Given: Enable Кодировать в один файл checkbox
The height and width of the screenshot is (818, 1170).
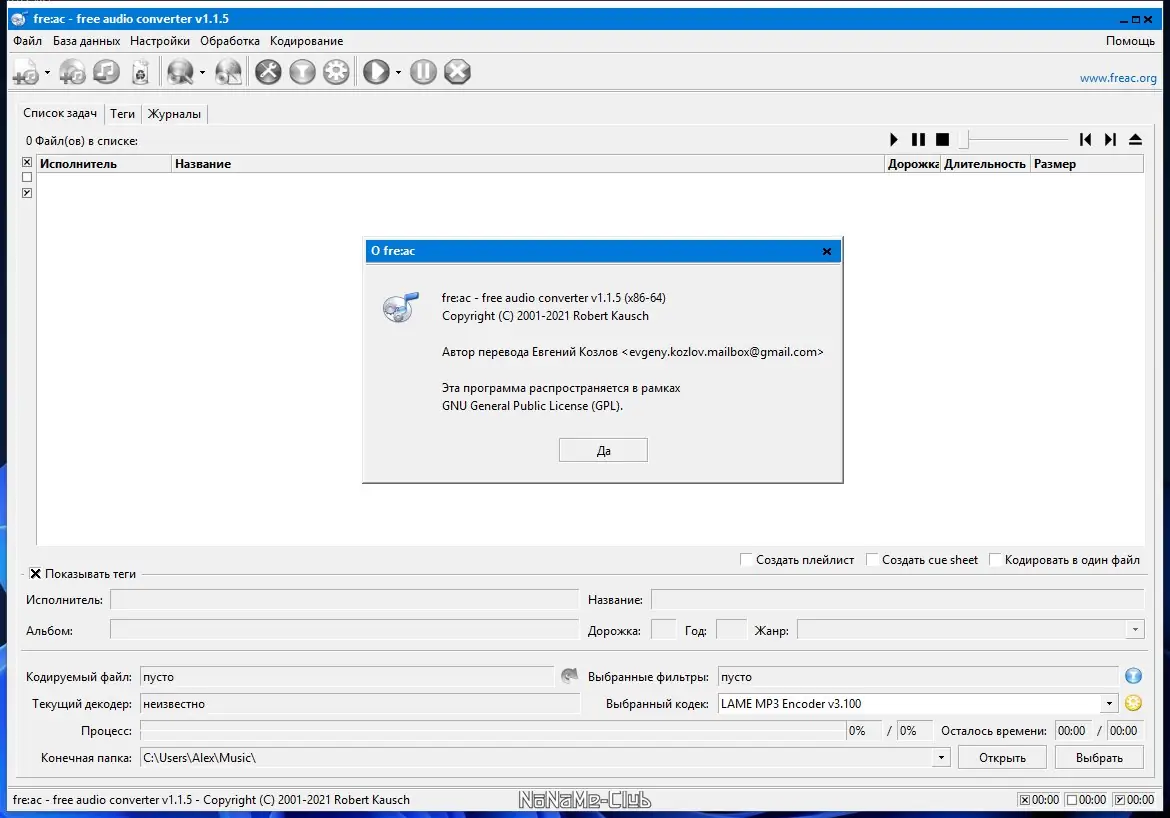Looking at the screenshot, I should click(995, 560).
